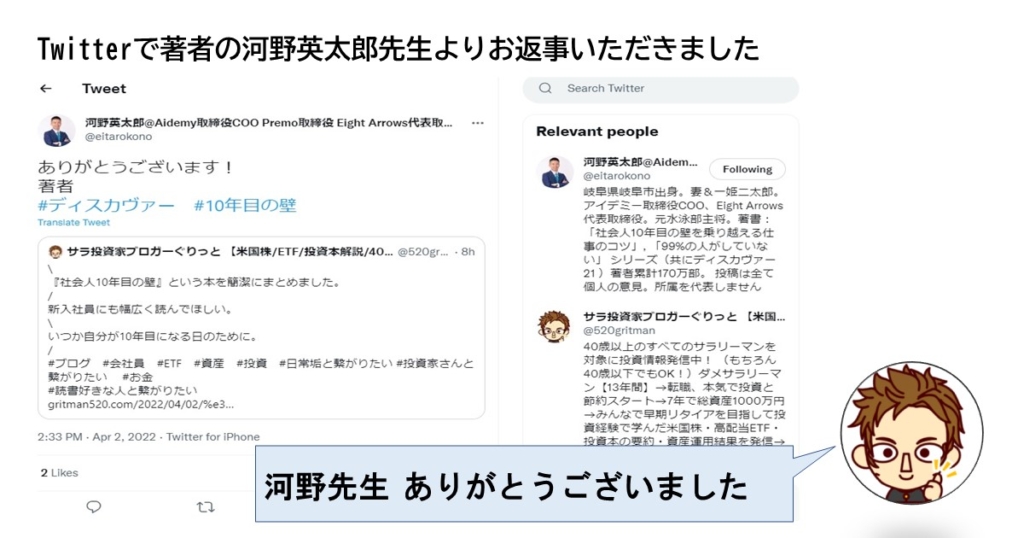Click the reply speech bubble icon

click(94, 507)
